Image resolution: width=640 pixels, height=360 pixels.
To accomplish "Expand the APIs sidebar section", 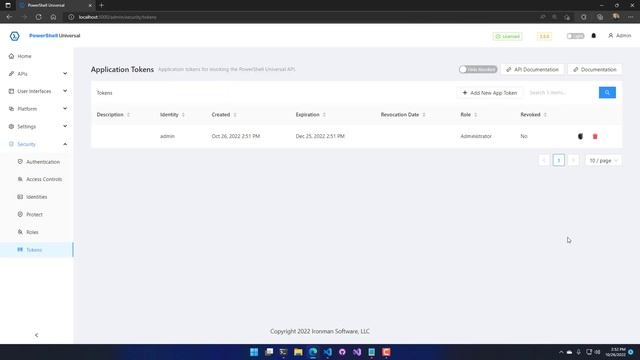I will click(x=37, y=74).
